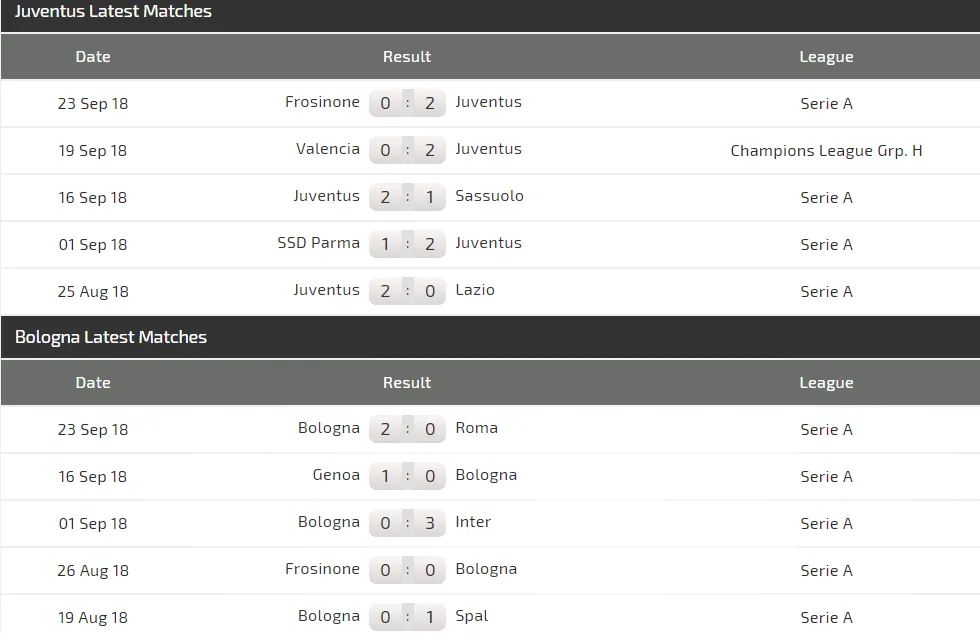Viewport: 980px width, 633px height.
Task: Open the Roma team link
Action: [x=476, y=428]
